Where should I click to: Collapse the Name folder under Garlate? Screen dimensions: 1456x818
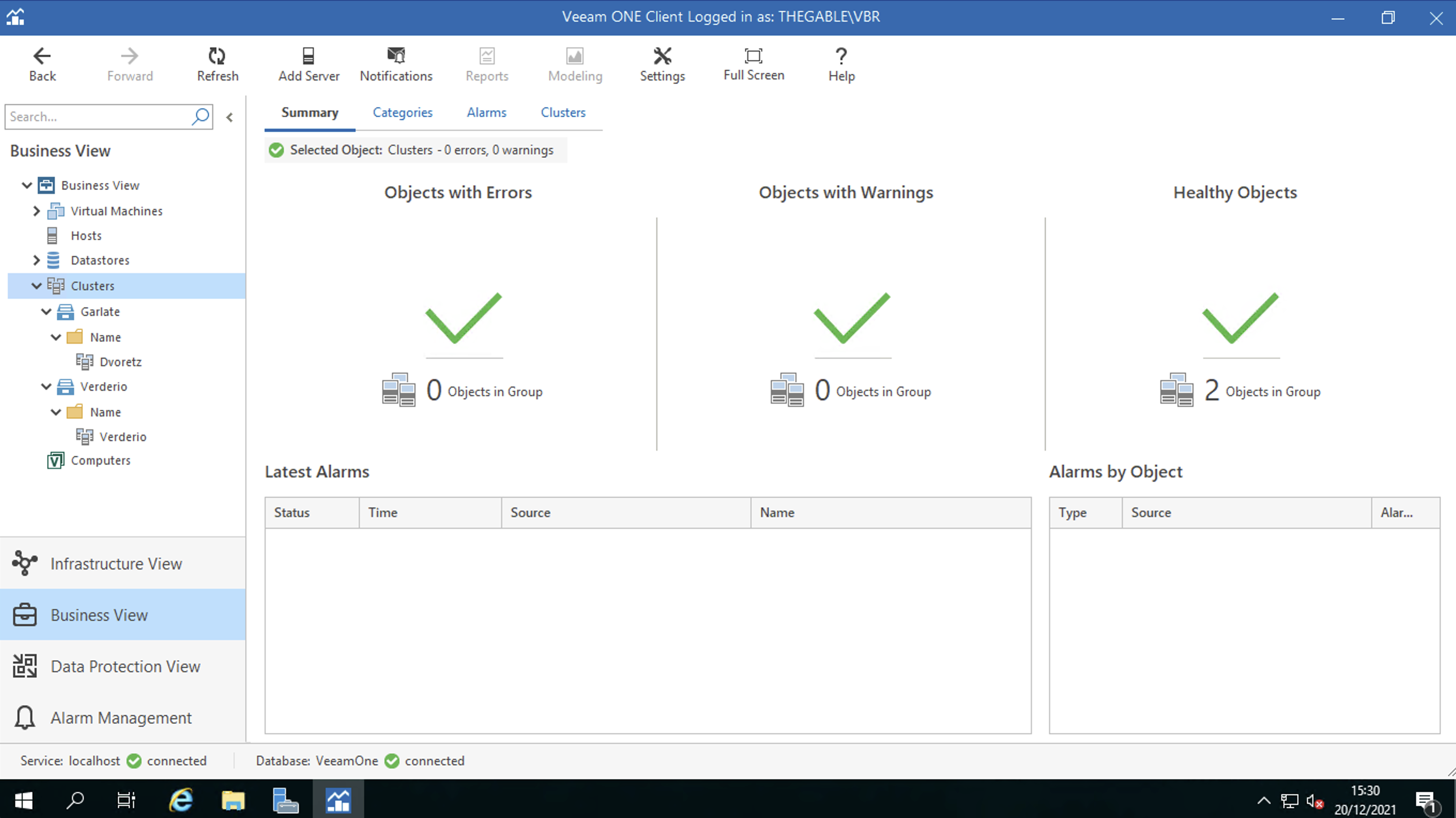point(56,337)
